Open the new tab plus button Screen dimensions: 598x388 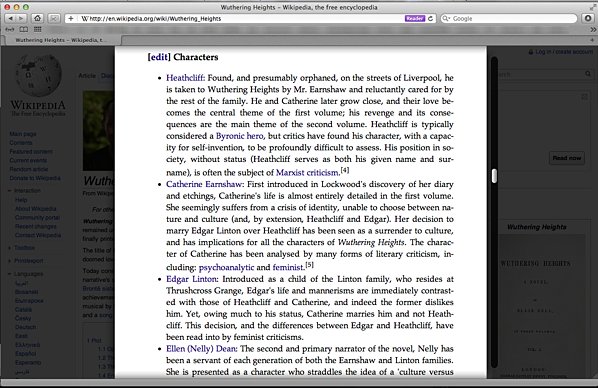(x=592, y=40)
